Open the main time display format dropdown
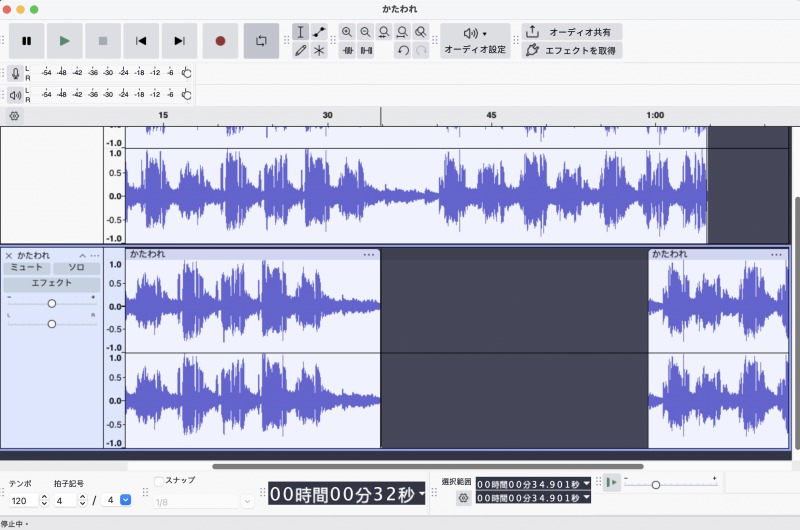This screenshot has height=530, width=800. (421, 493)
